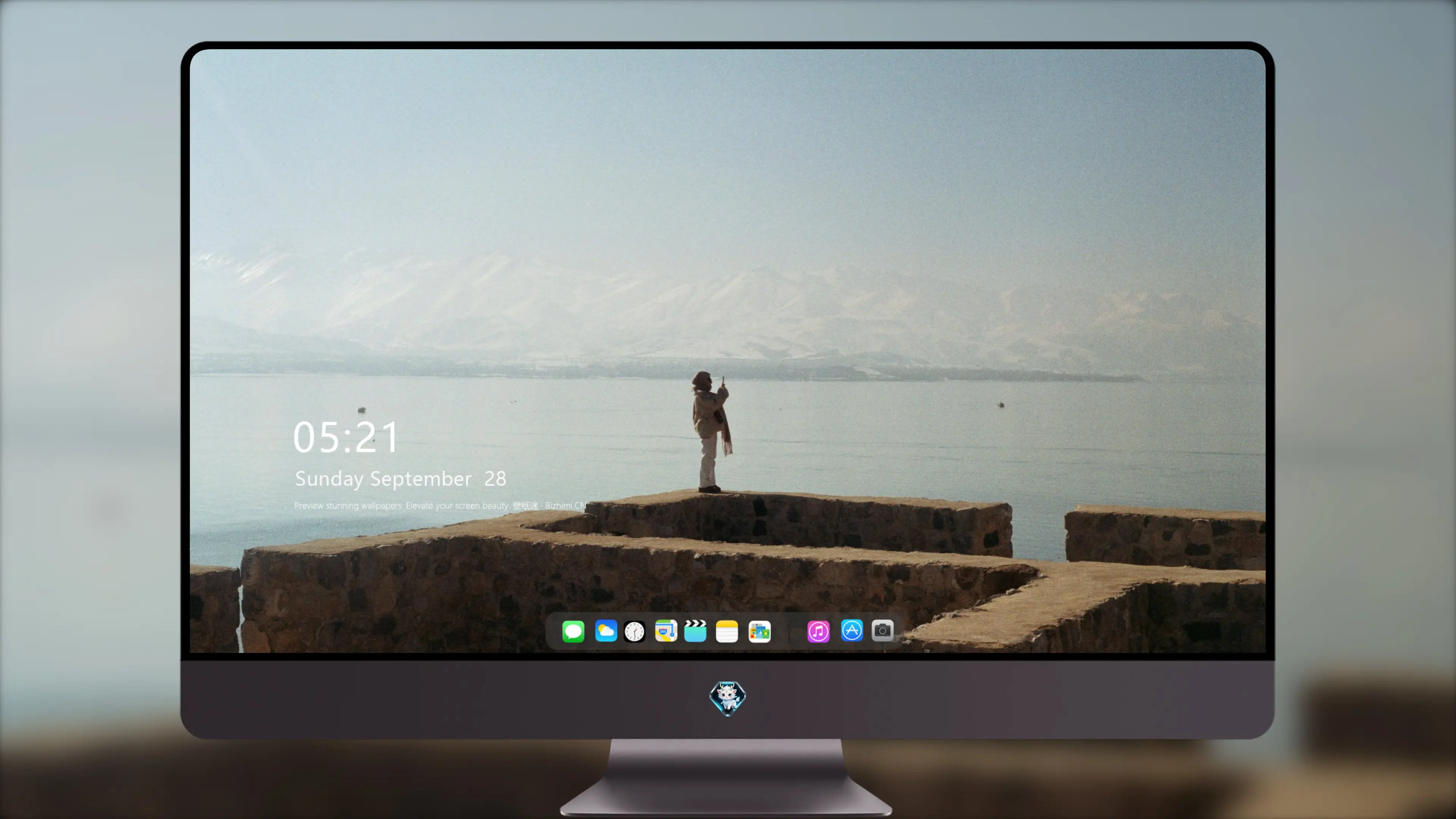This screenshot has height=819, width=1456.
Task: Launch the Maps app from dock
Action: coord(666,631)
